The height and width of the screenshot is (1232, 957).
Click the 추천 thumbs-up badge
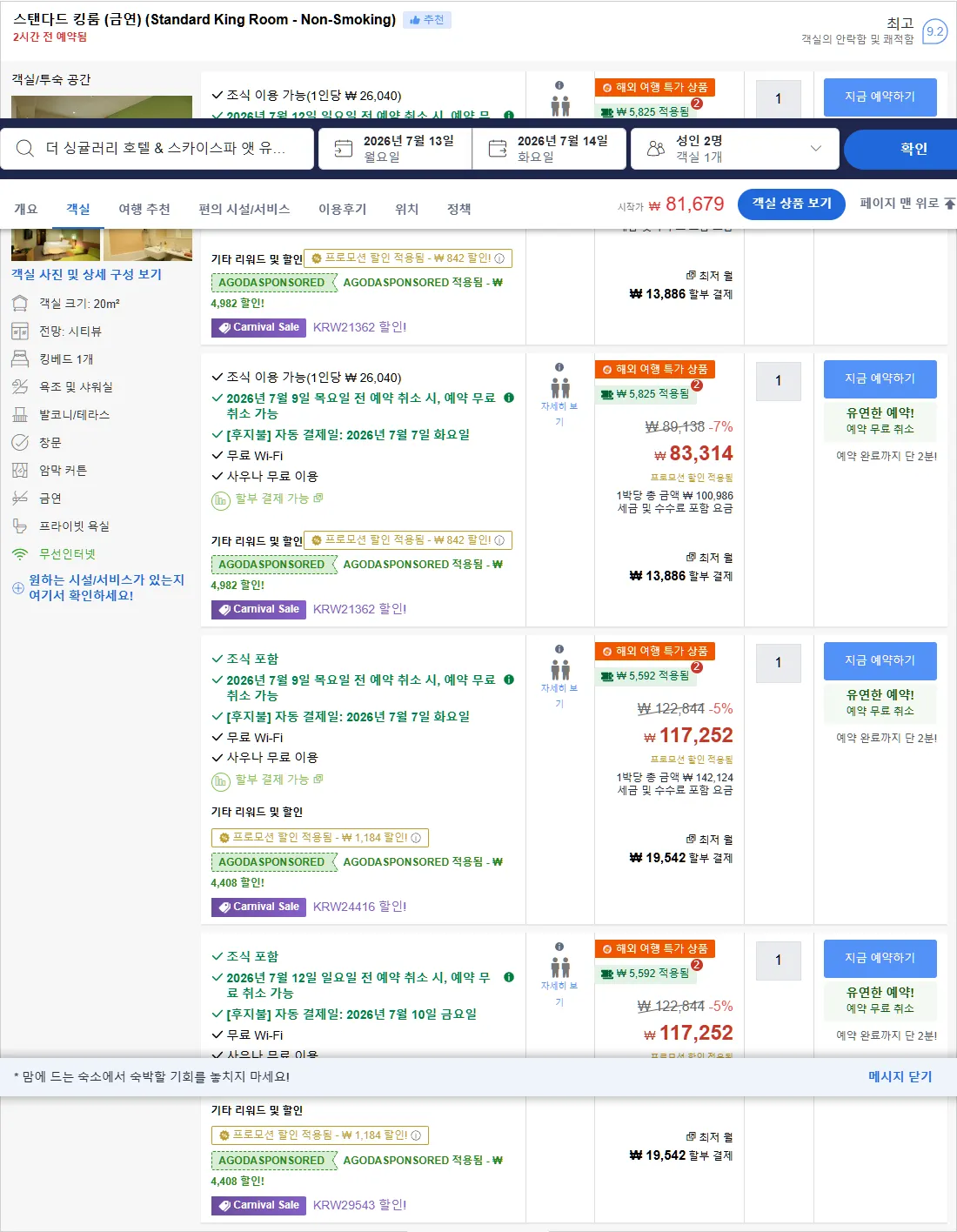[x=426, y=19]
